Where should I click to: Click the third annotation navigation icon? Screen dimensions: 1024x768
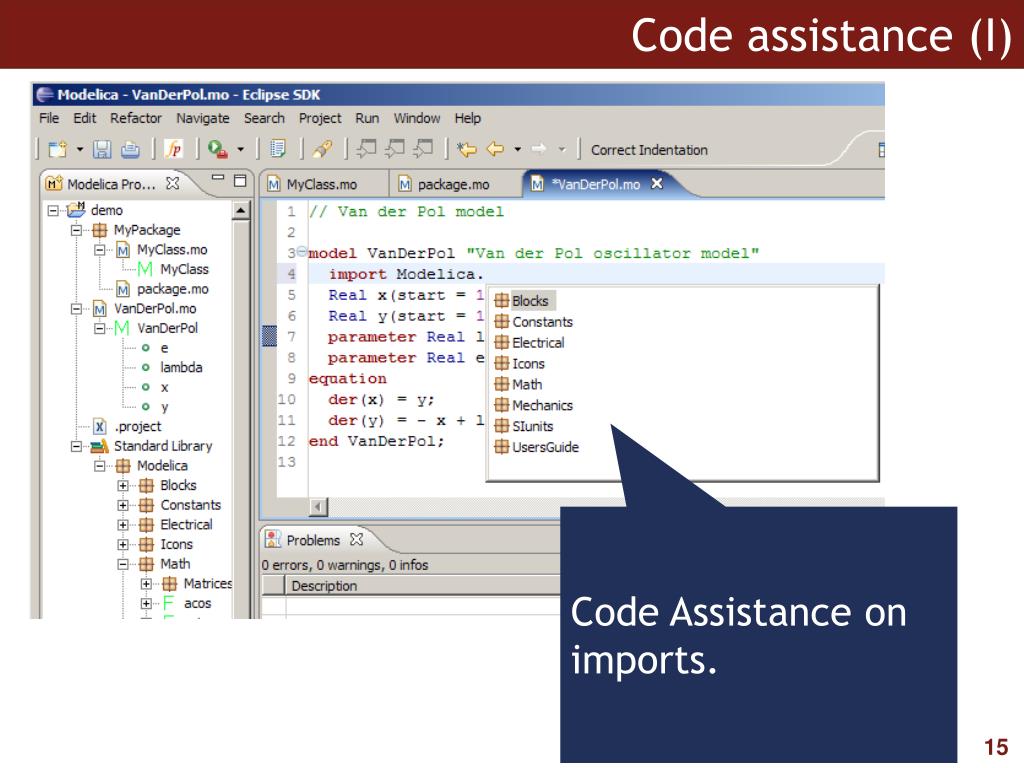pyautogui.click(x=423, y=149)
